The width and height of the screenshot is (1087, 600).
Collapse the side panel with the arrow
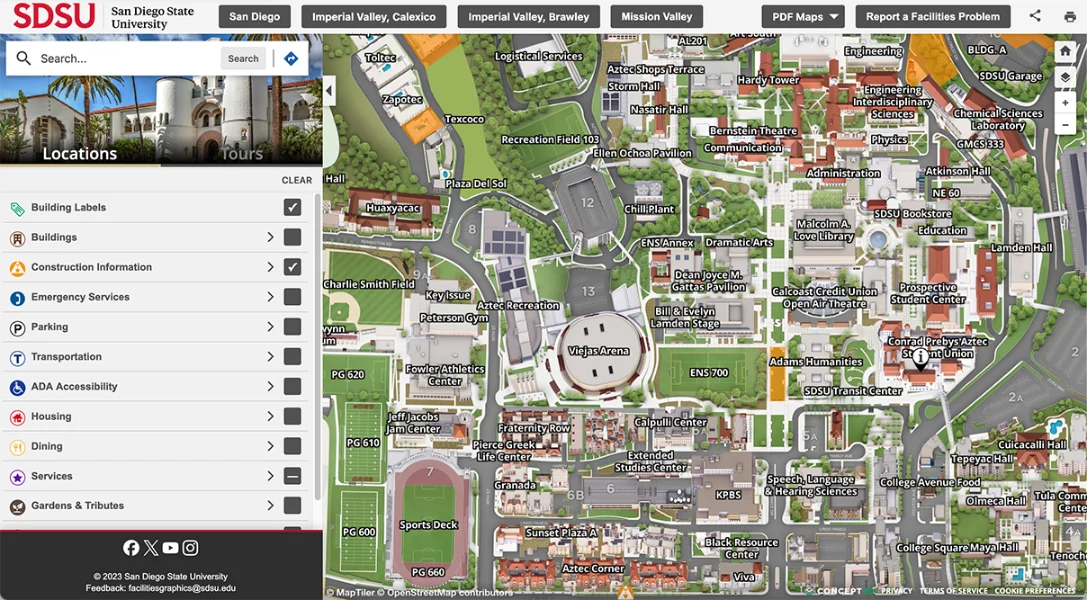[x=329, y=91]
